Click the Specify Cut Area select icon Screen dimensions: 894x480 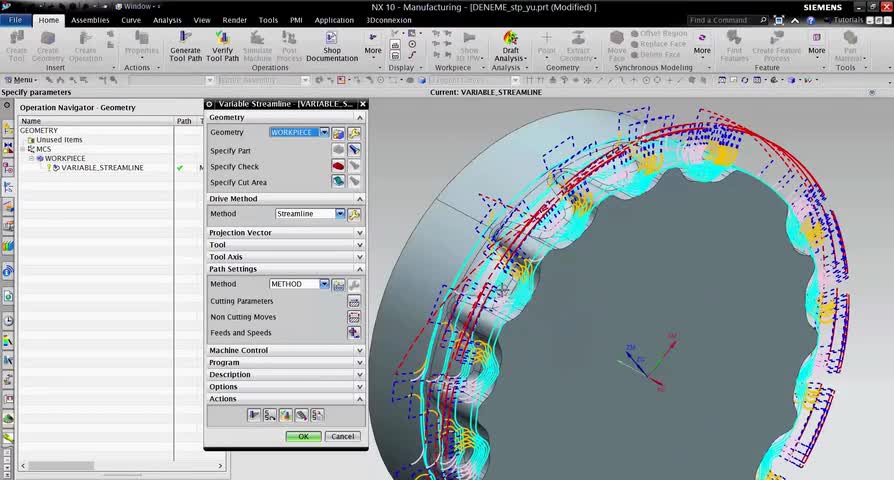[338, 182]
